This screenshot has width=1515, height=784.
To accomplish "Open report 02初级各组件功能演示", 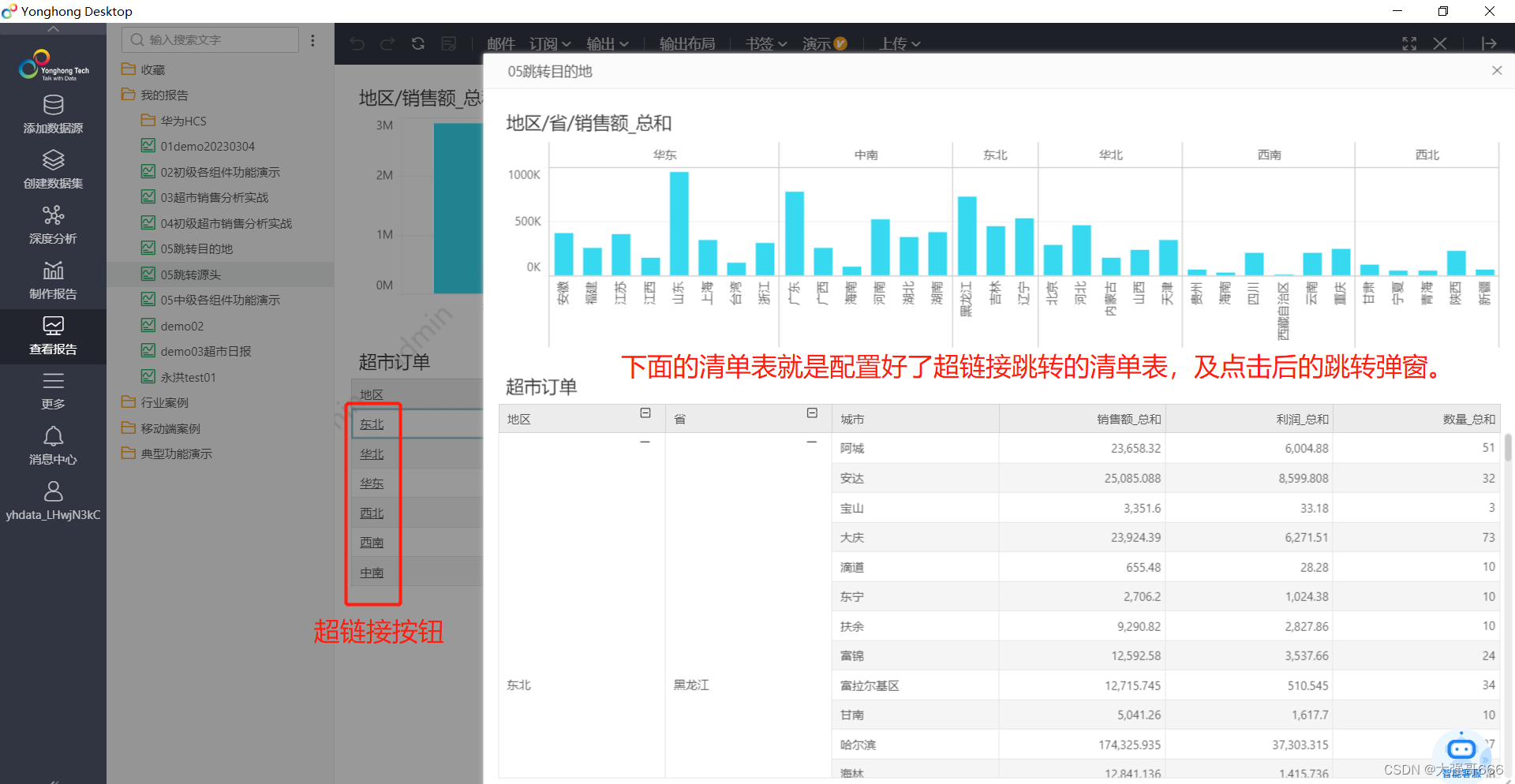I will pyautogui.click(x=211, y=172).
